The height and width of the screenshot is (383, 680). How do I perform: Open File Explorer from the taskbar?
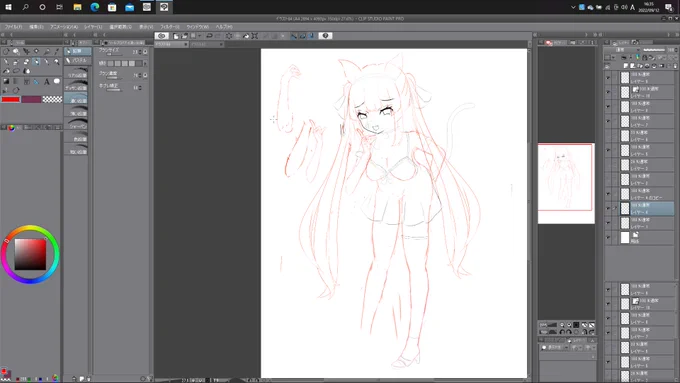tap(77, 7)
